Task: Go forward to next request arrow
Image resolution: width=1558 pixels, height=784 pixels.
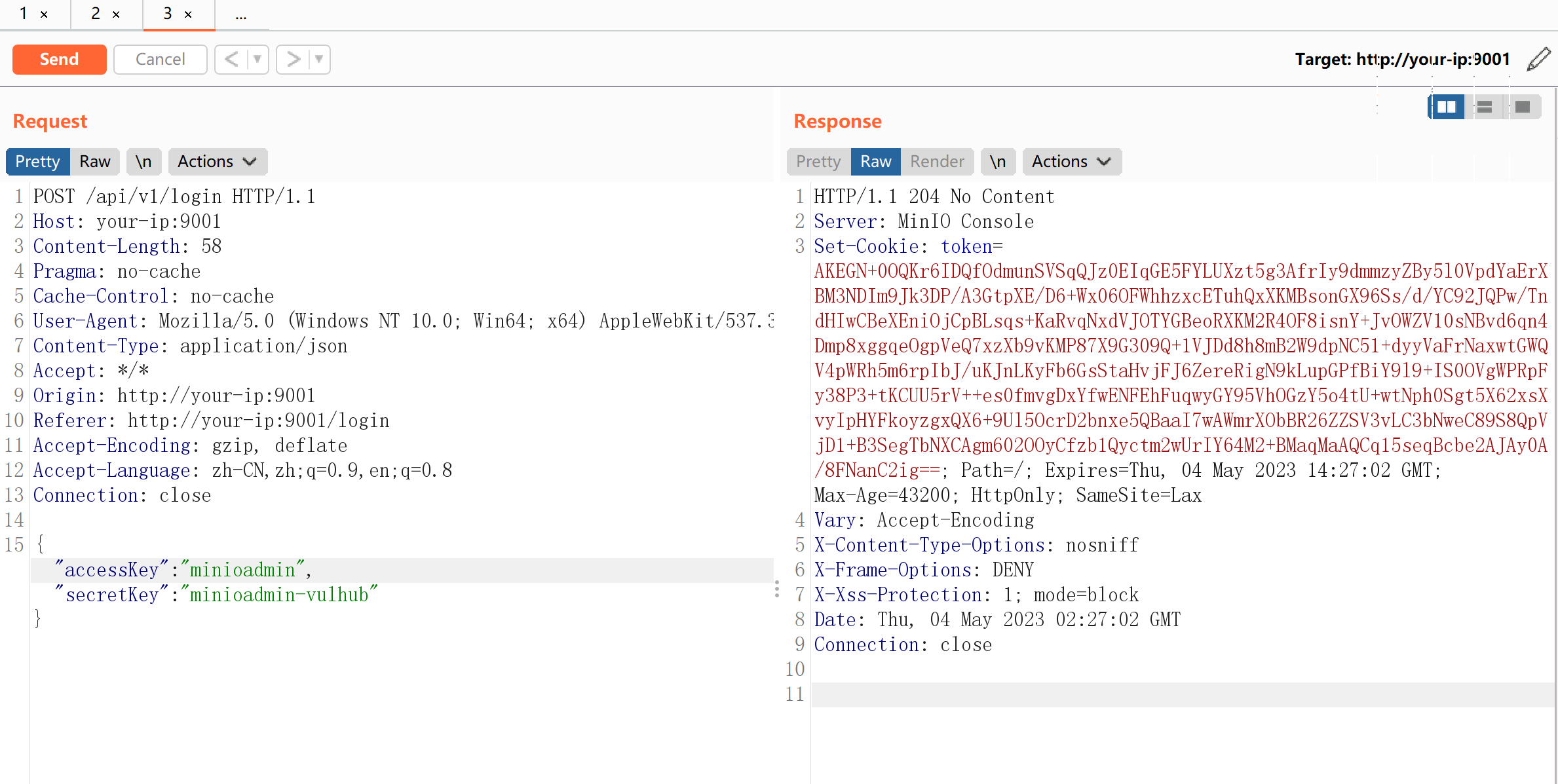Action: pos(293,60)
